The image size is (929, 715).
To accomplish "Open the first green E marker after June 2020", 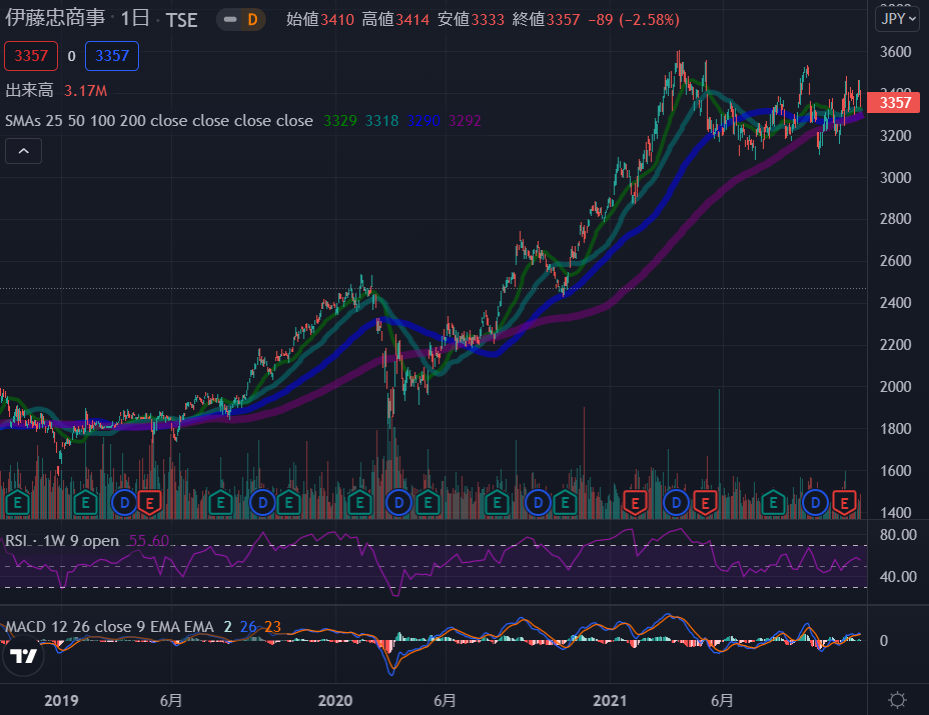I will [x=496, y=504].
